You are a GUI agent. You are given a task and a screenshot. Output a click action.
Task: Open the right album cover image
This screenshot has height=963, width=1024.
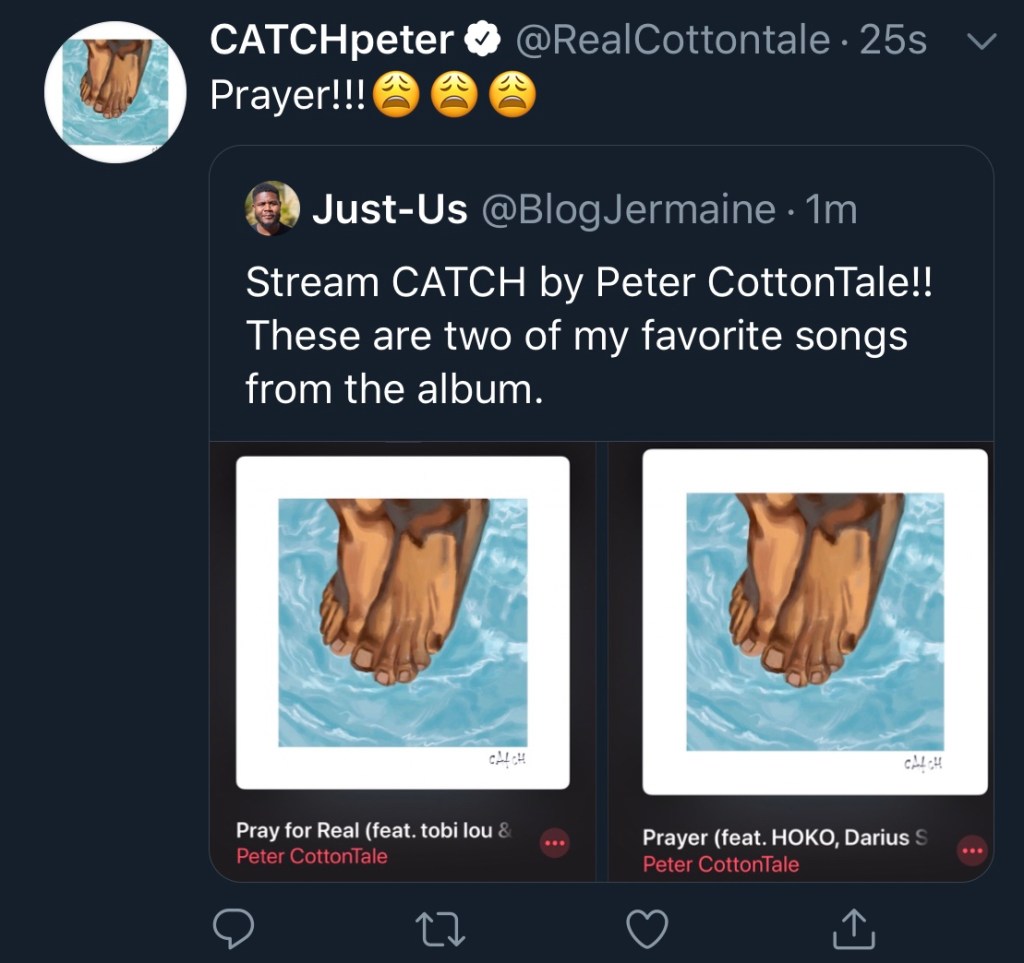click(x=814, y=622)
